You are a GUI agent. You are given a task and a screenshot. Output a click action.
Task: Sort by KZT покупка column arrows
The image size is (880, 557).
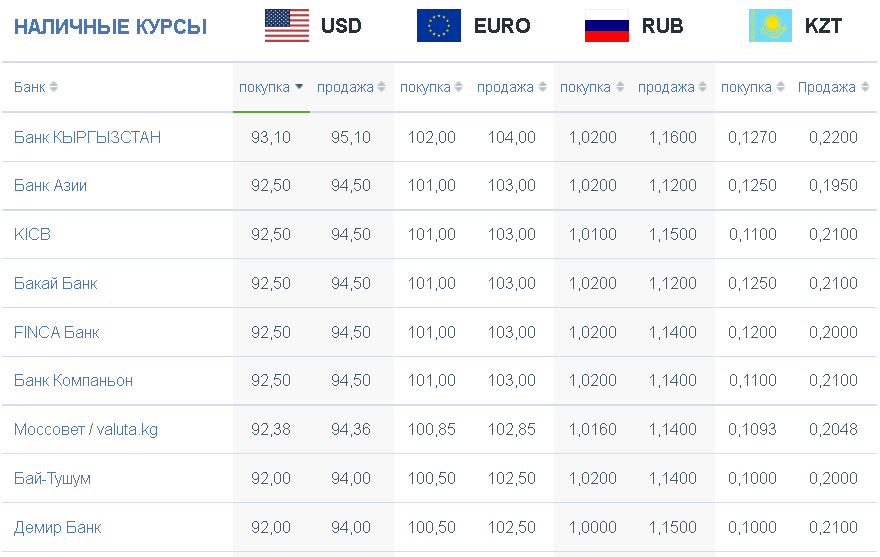coord(780,87)
